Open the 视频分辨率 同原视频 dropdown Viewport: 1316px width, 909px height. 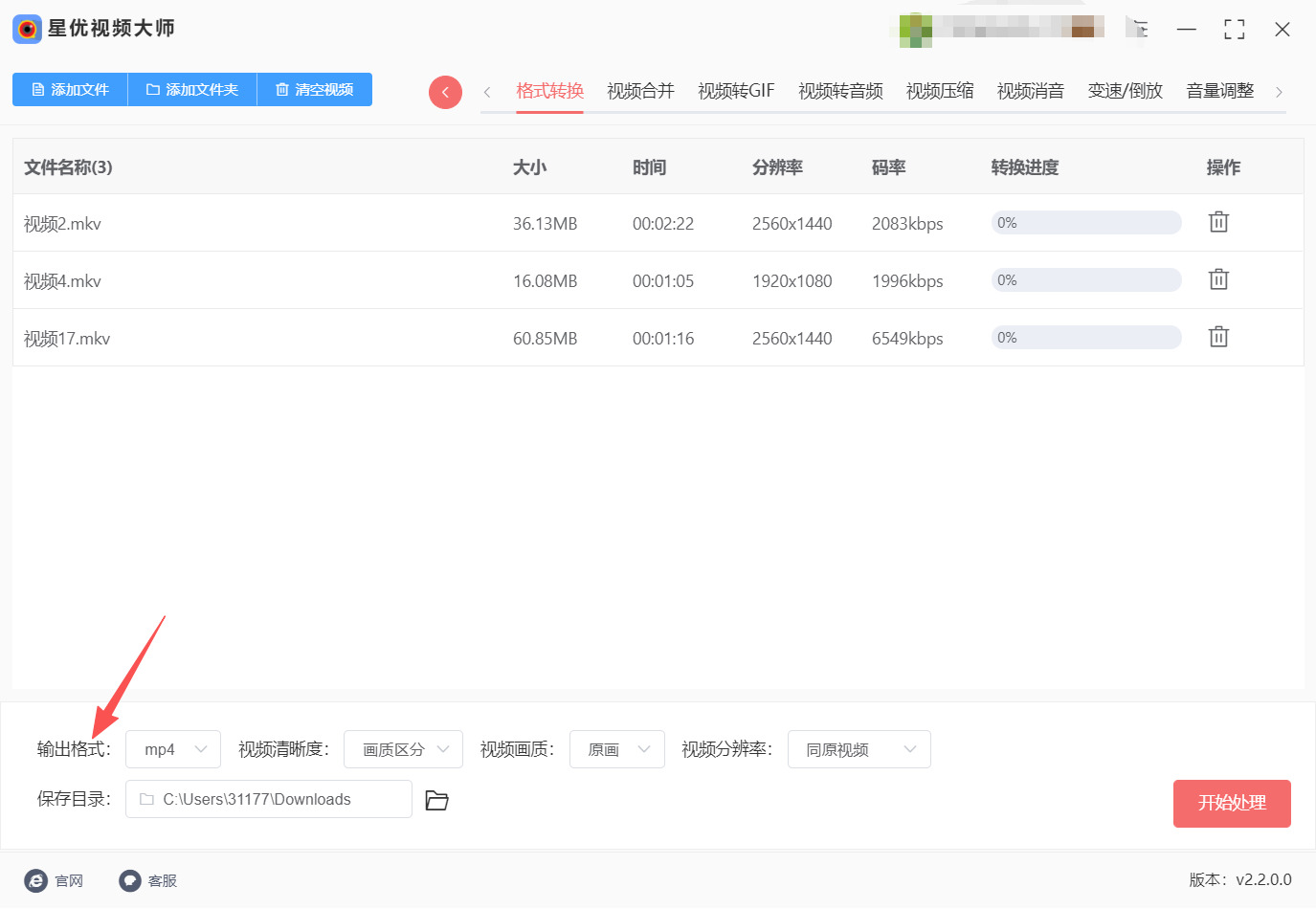click(x=859, y=749)
